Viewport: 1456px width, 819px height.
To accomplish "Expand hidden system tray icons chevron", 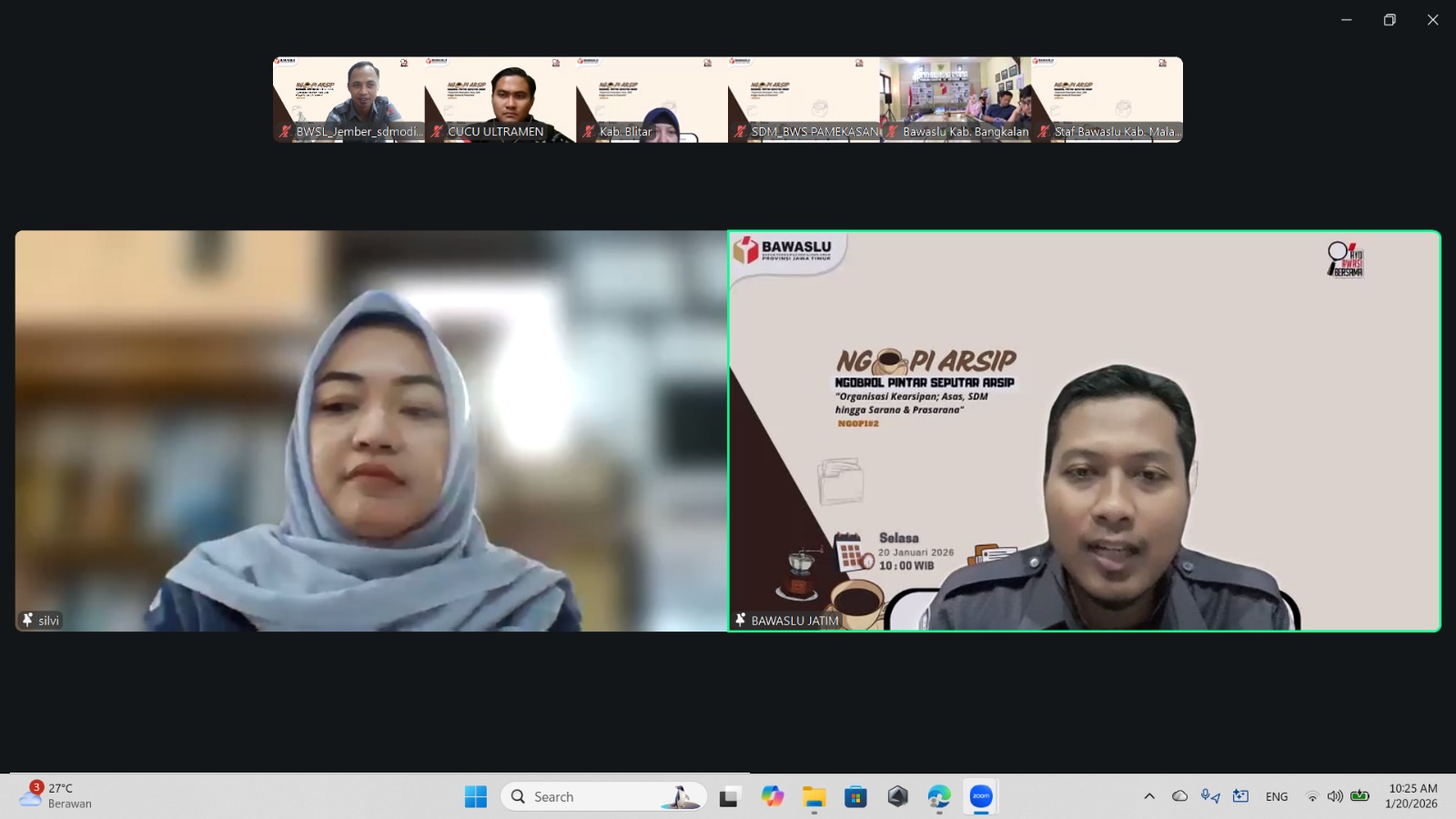I will click(1149, 796).
